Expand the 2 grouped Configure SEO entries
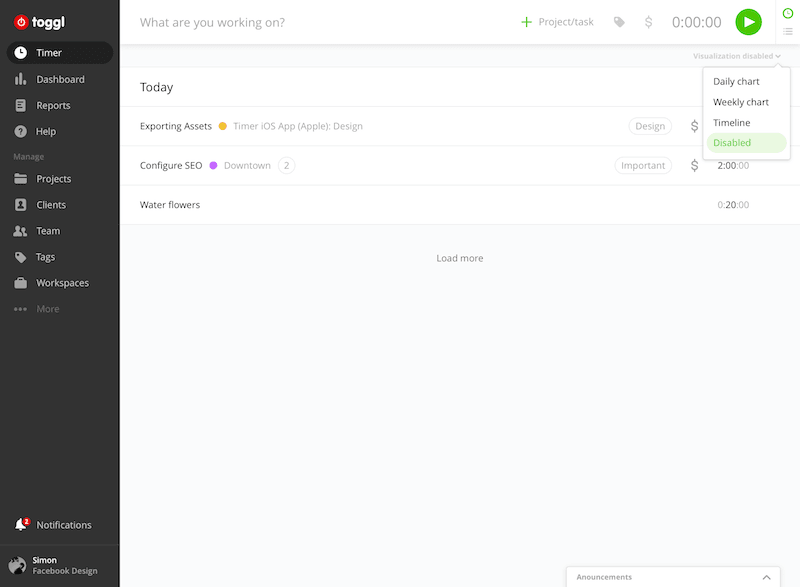The height and width of the screenshot is (587, 800). tap(286, 165)
